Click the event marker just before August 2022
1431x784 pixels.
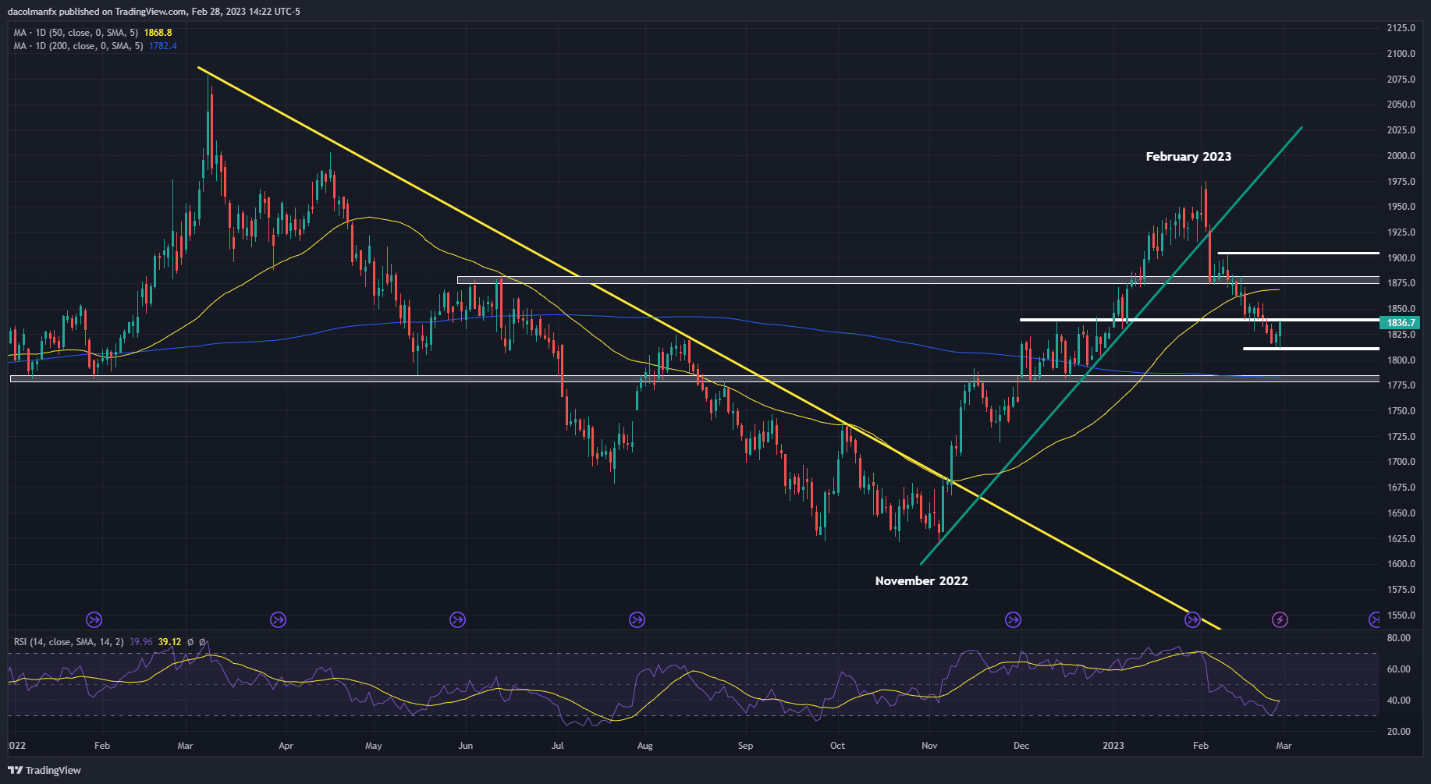(637, 619)
